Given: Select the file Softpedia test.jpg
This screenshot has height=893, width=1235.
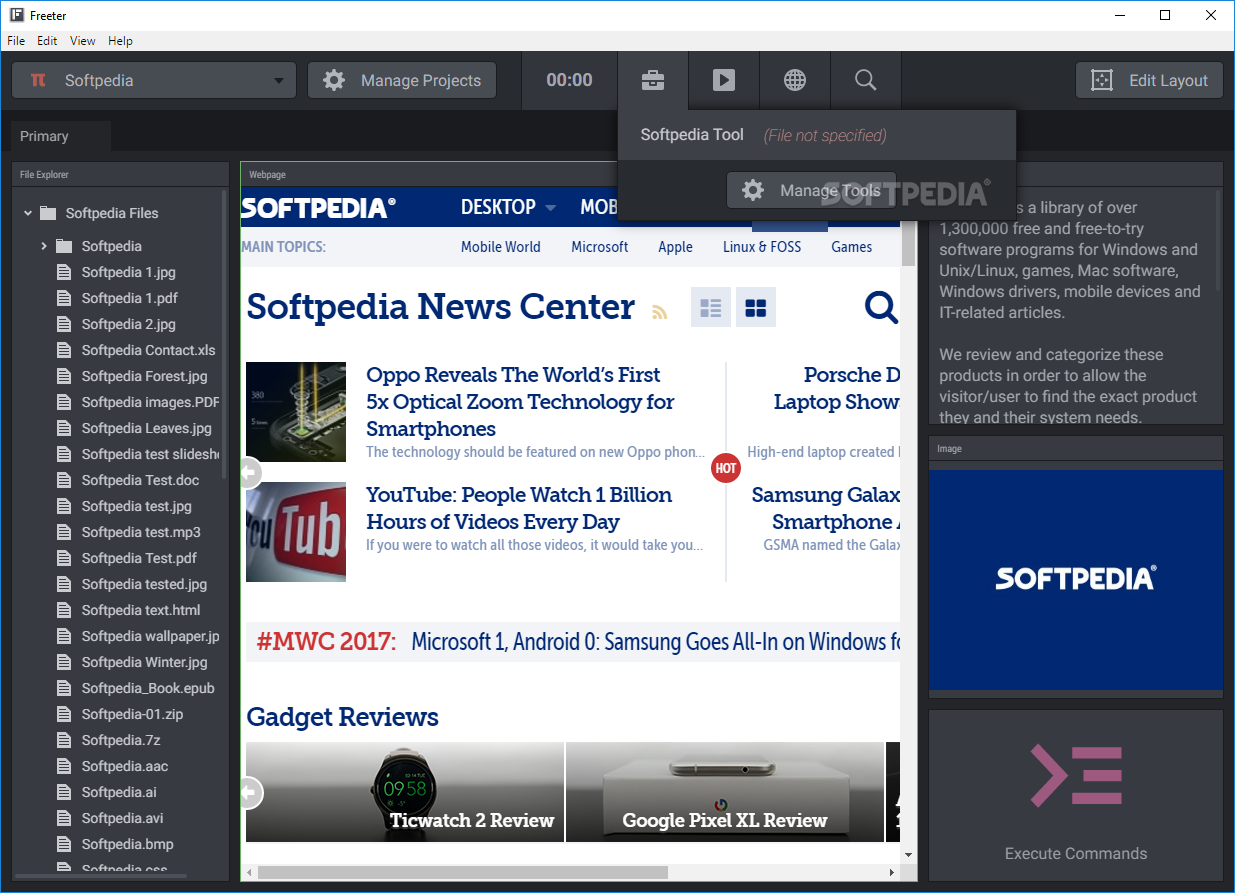Looking at the screenshot, I should coord(137,506).
